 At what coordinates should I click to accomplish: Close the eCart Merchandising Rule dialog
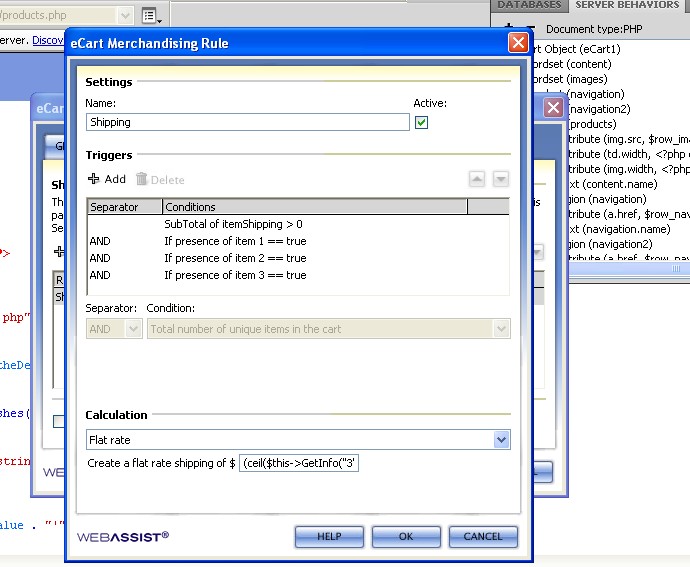518,43
